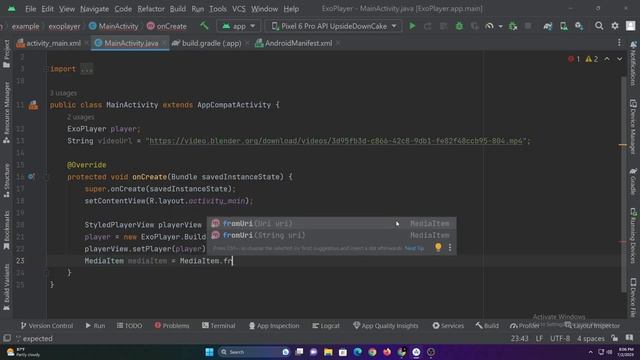
Task: Click the Windows Start button in taskbar
Action: pos(209,352)
